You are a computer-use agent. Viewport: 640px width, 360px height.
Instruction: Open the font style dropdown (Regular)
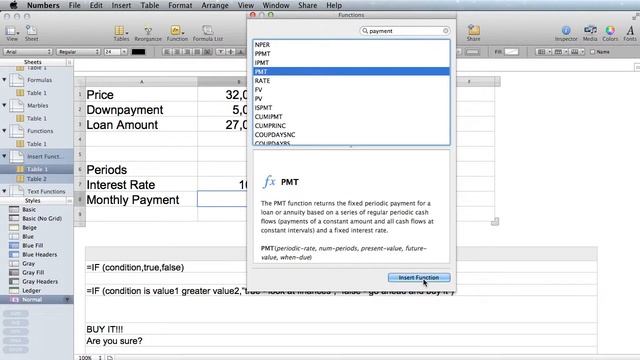pos(78,52)
